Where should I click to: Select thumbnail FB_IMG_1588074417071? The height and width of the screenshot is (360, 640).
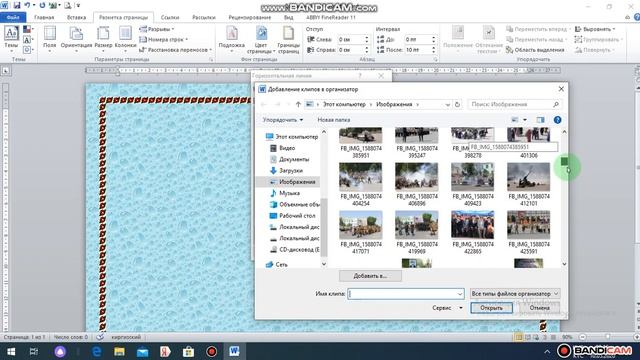(361, 232)
